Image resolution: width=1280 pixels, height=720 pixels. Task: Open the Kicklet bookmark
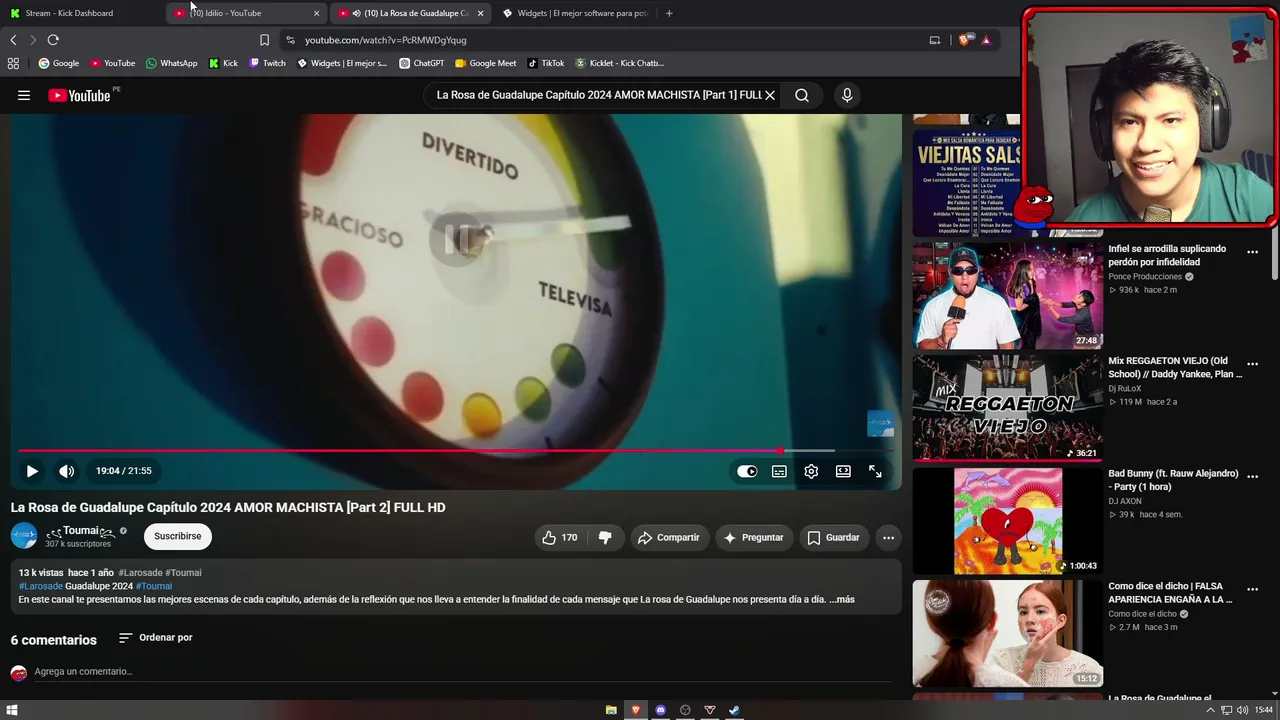click(619, 63)
